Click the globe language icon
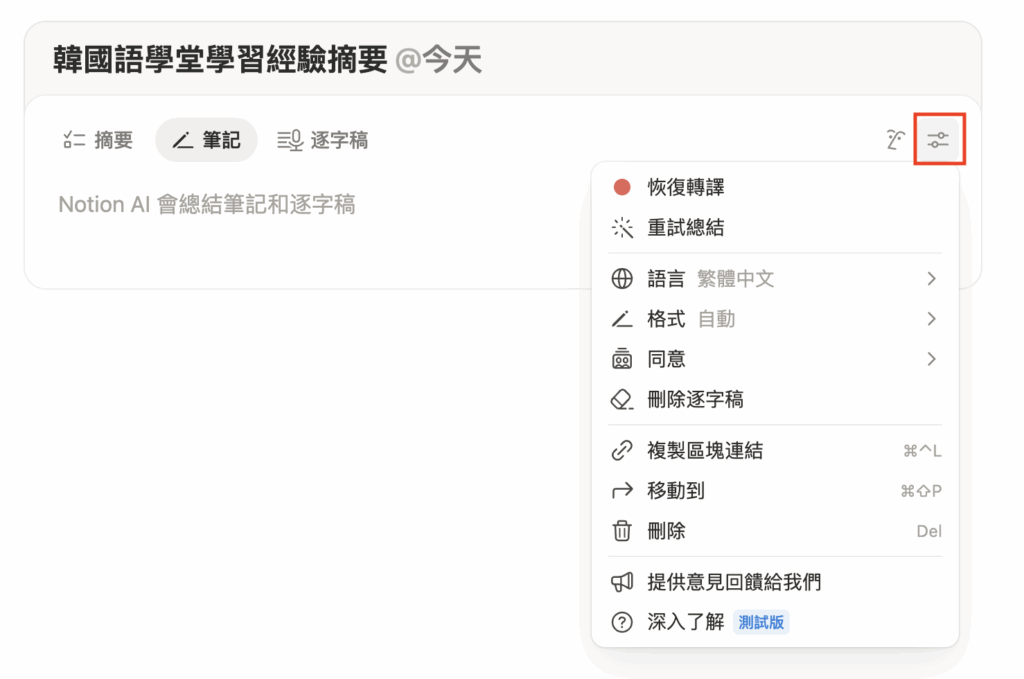The width and height of the screenshot is (1024, 679). click(x=622, y=279)
